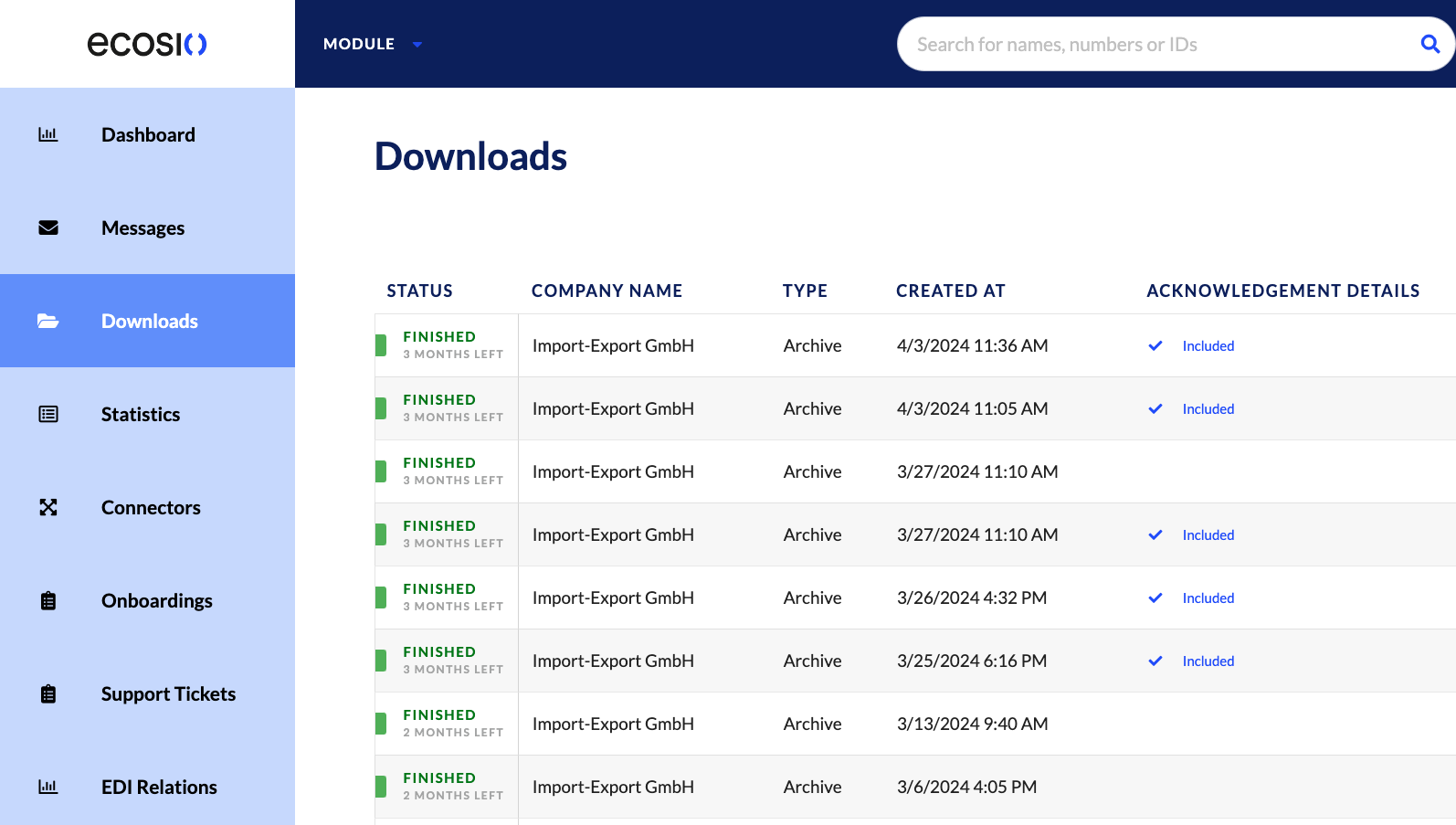Image resolution: width=1456 pixels, height=825 pixels.
Task: Select the 4/3/2024 11:36 AM created date
Action: tap(972, 345)
